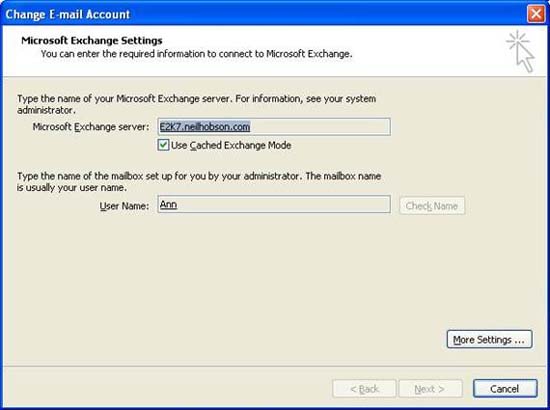Click the User Name input field
The width and height of the screenshot is (550, 410).
[x=274, y=204]
